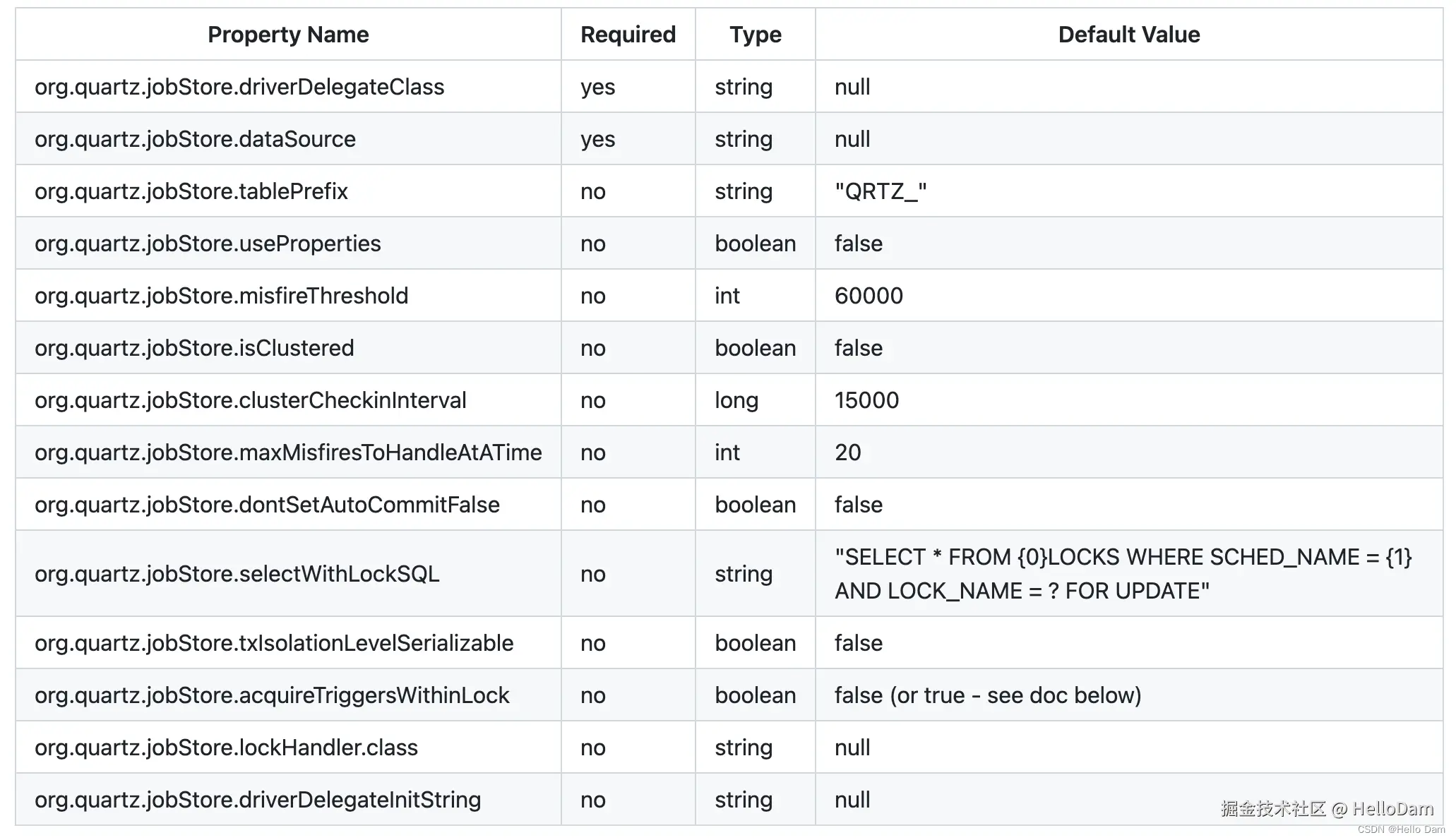Click the Default Value column header
Screen dimensions: 1456x840
tap(1128, 35)
